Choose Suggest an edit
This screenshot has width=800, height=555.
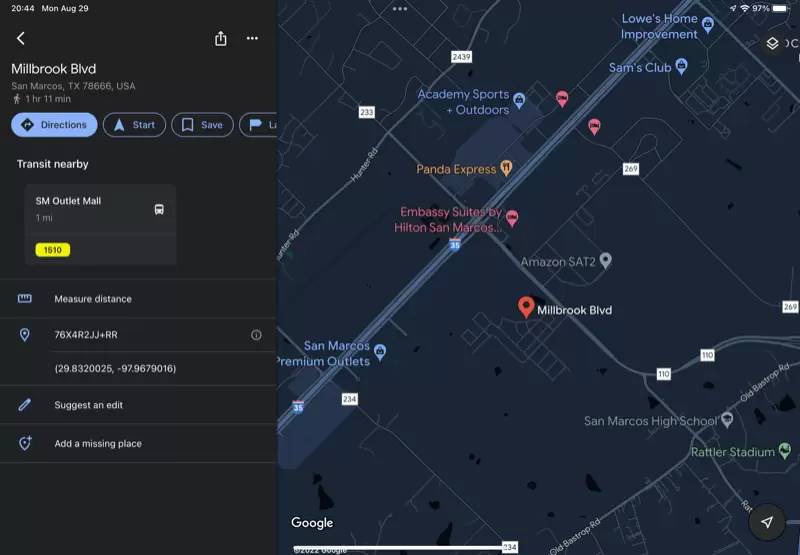138,405
